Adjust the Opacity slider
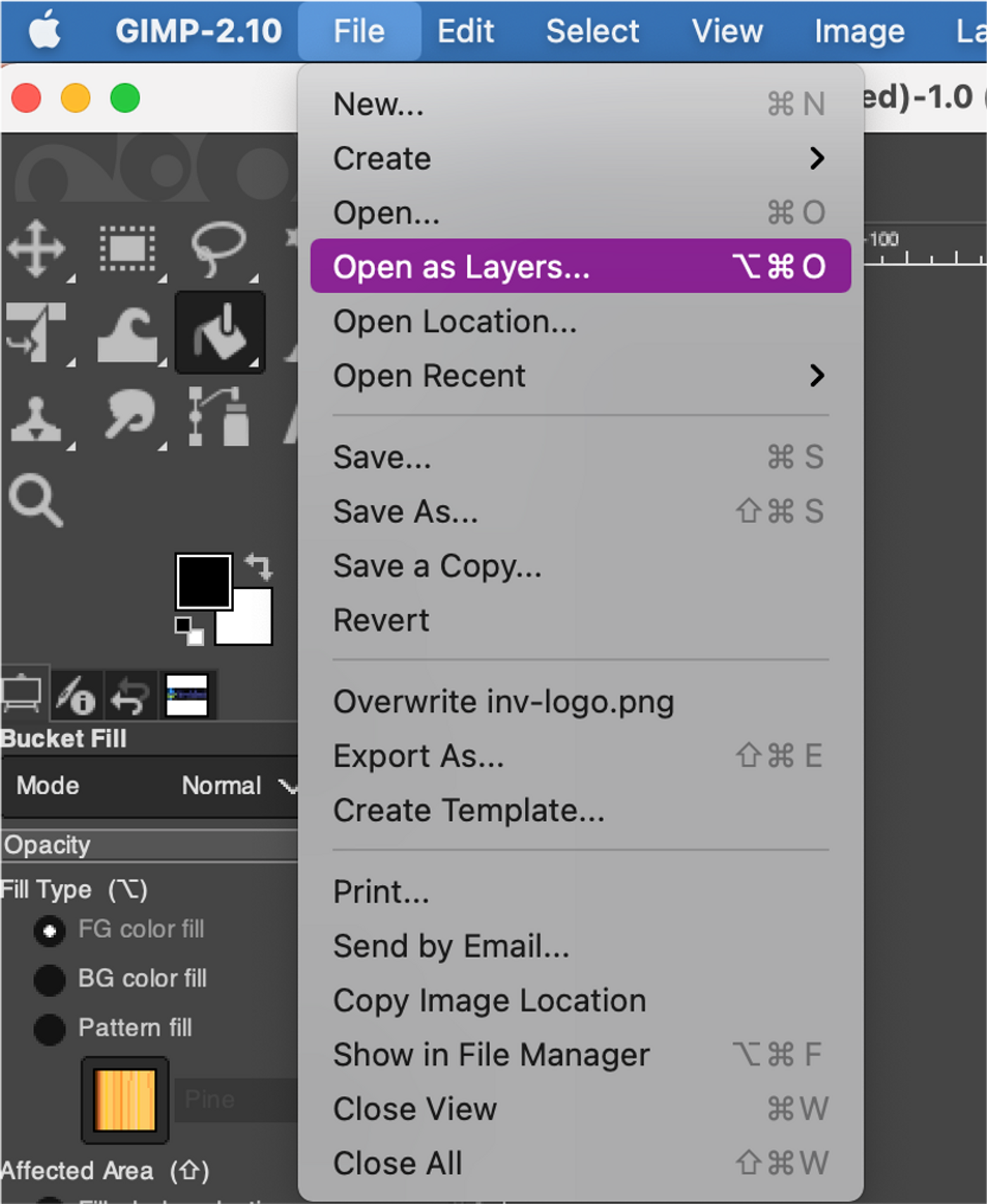This screenshot has width=987, height=1204. pos(149,844)
